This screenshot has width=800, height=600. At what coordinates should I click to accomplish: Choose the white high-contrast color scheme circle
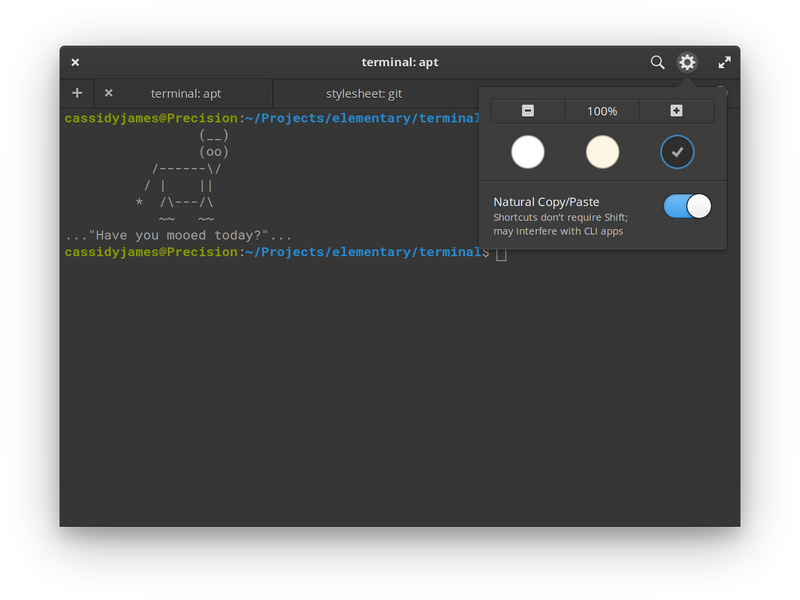528,152
